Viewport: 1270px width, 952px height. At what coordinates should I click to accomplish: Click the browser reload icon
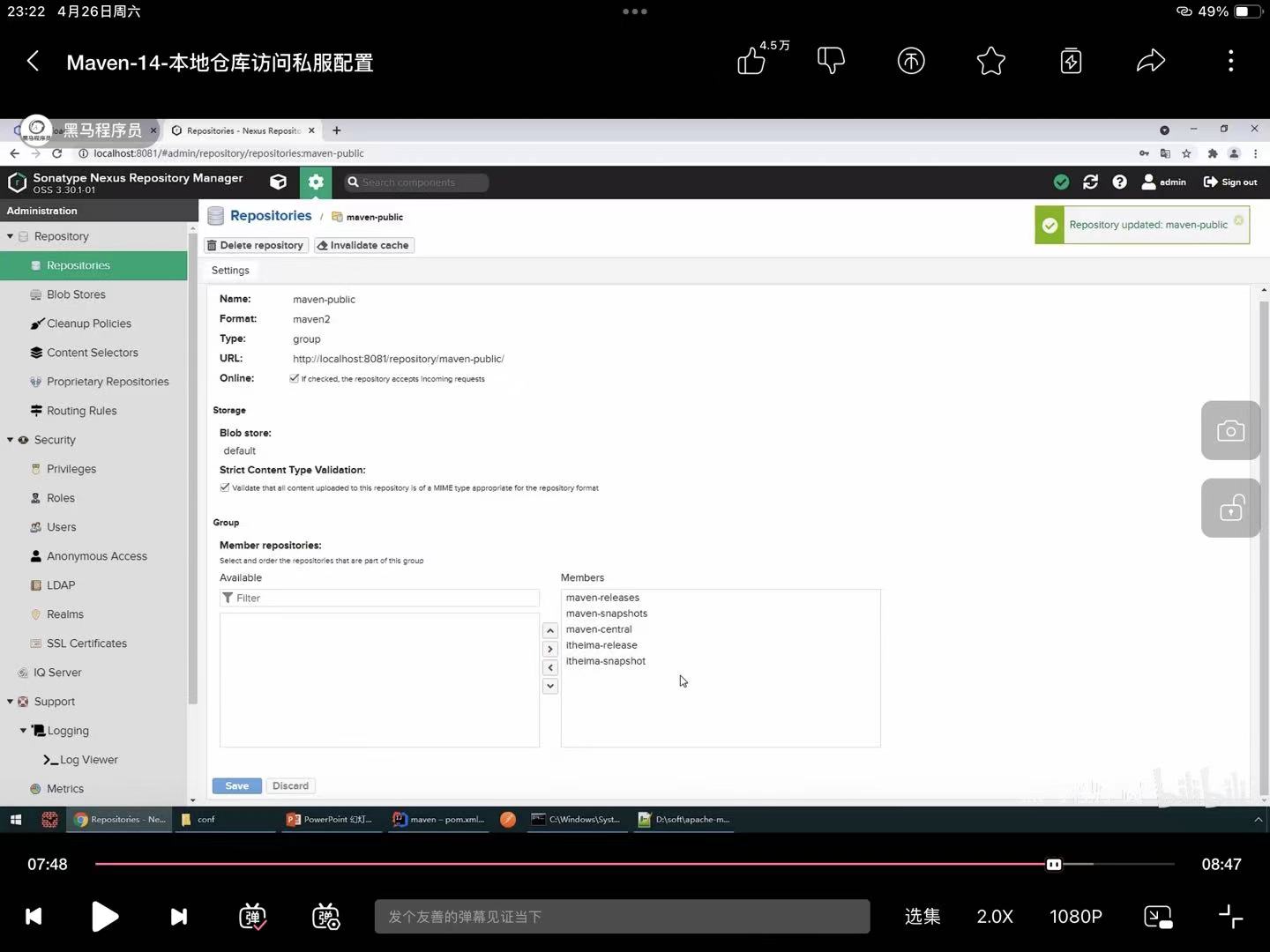(57, 153)
